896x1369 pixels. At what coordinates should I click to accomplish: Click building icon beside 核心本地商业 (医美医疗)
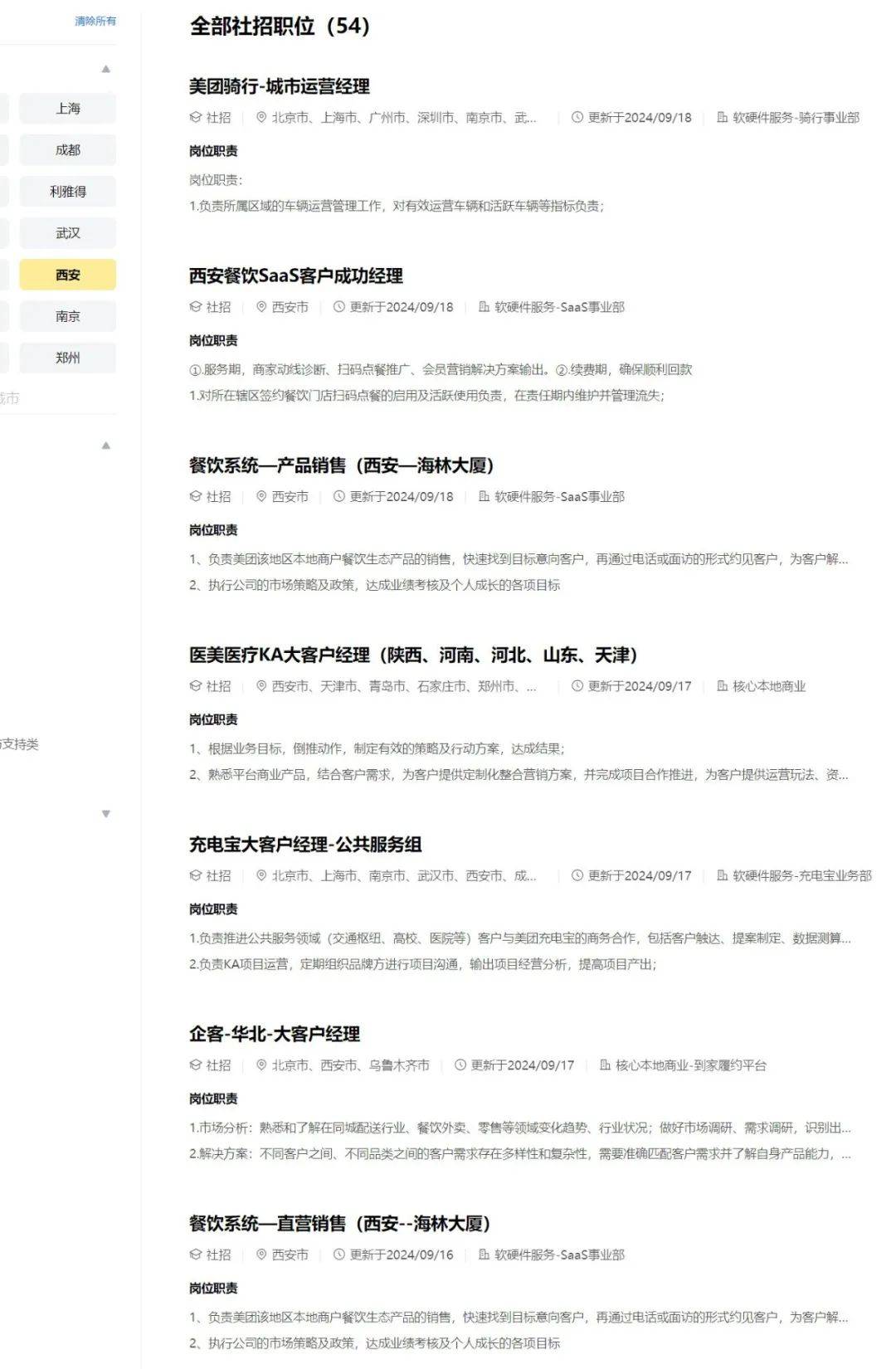(x=723, y=686)
